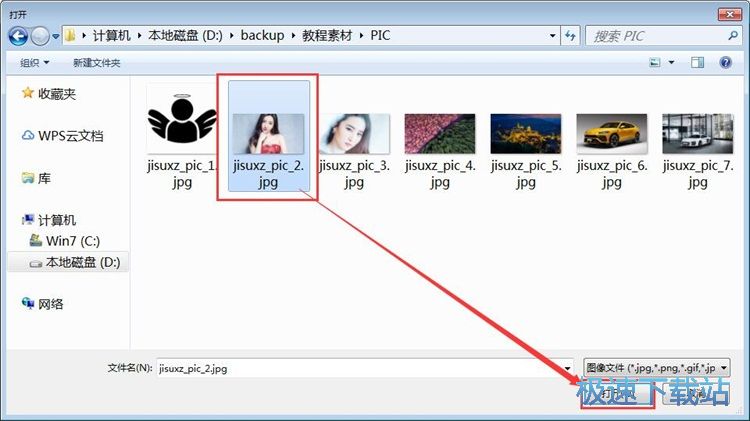The image size is (750, 421).
Task: Select the jisuxz_pic_3.jpg thumbnail
Action: (354, 133)
